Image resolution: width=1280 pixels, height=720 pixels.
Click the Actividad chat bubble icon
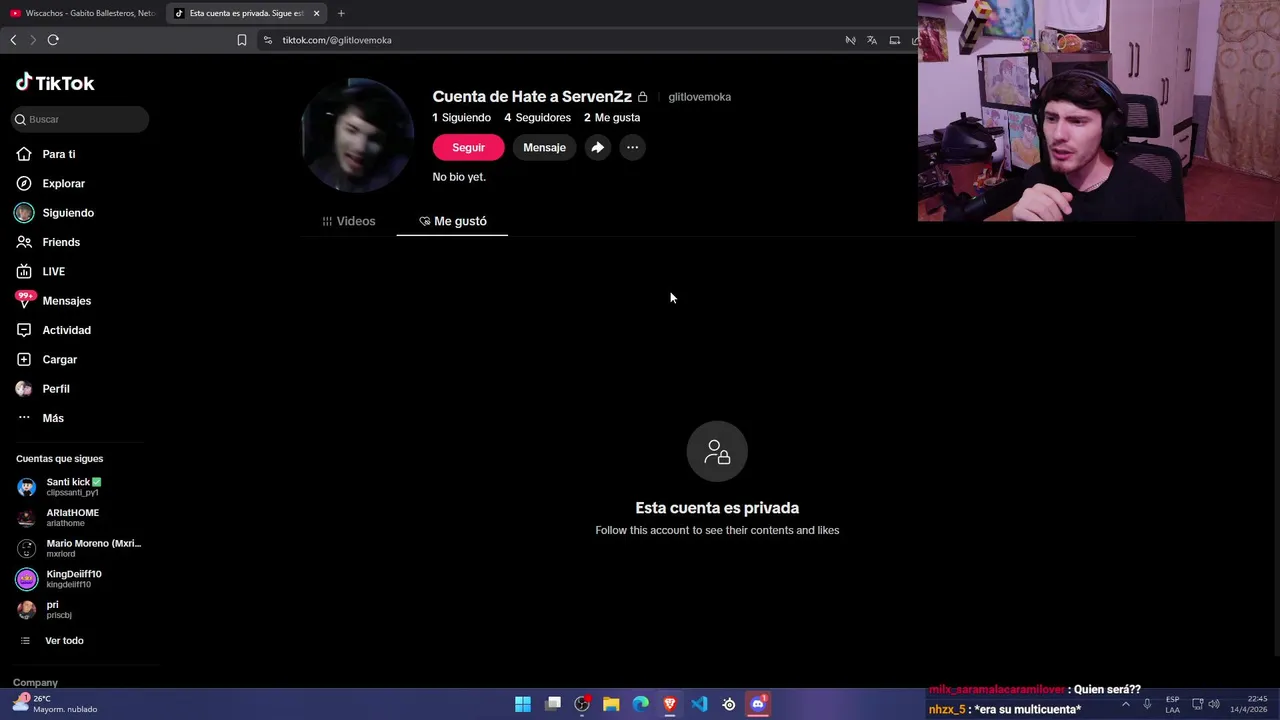(24, 330)
